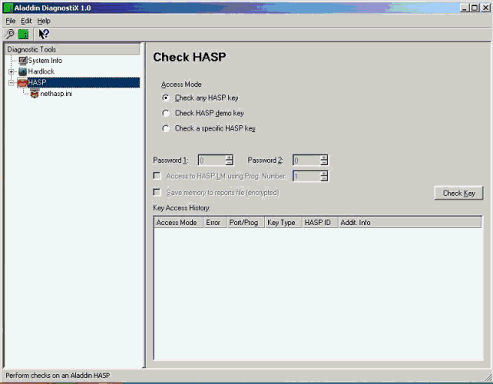Image resolution: width=493 pixels, height=384 pixels.
Task: Click the Aladdin DiagnostiX title bar icon
Action: coord(8,8)
